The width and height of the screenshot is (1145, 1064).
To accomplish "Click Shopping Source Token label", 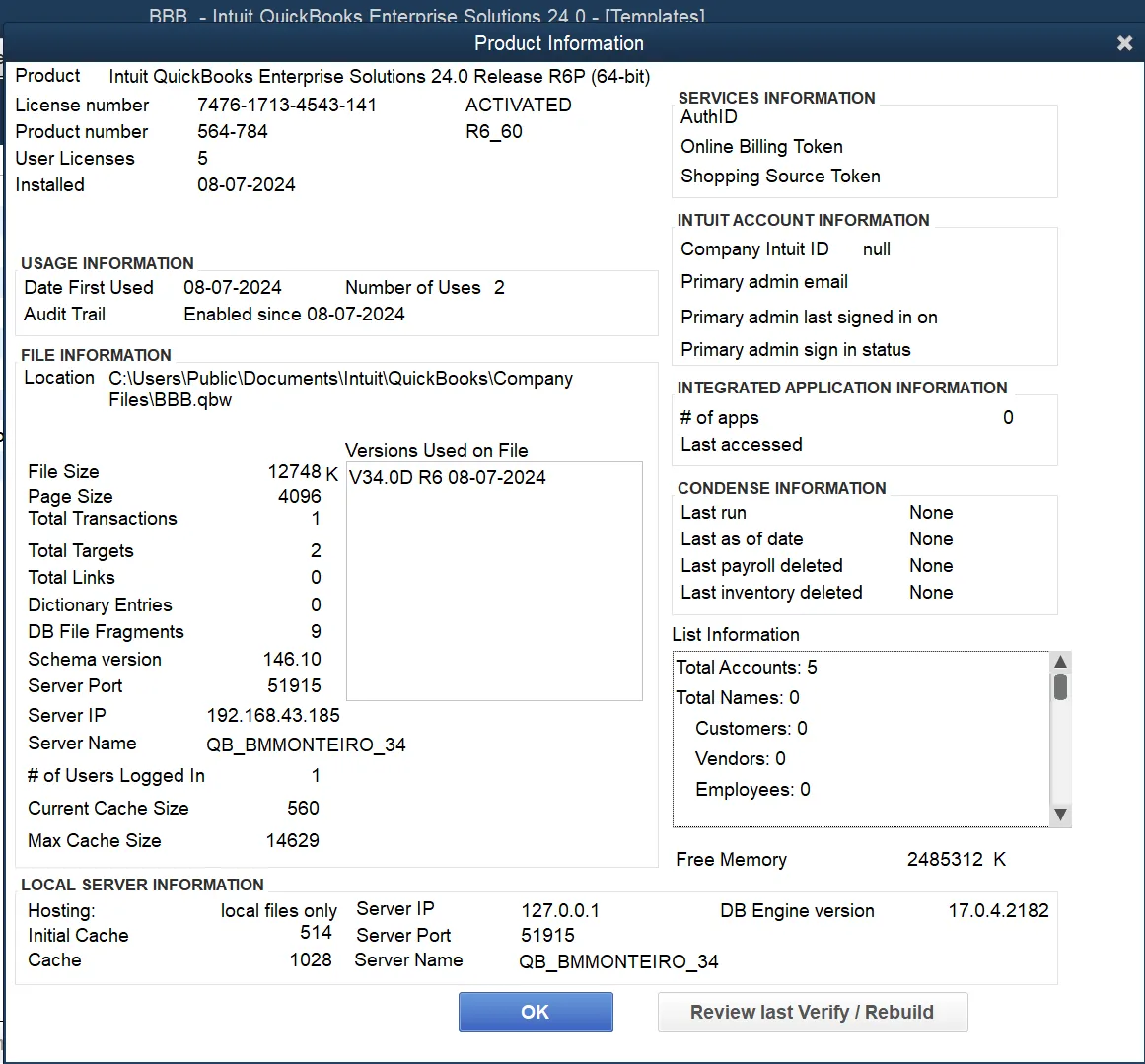I will pyautogui.click(x=781, y=177).
